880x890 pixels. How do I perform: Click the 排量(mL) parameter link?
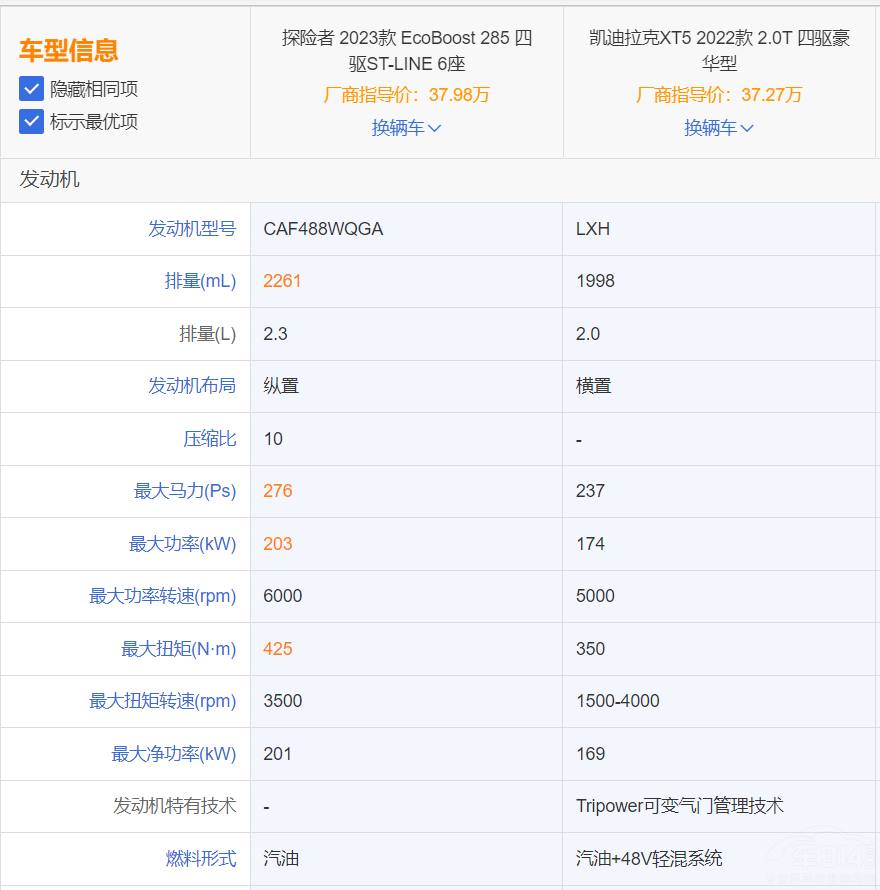click(x=200, y=281)
